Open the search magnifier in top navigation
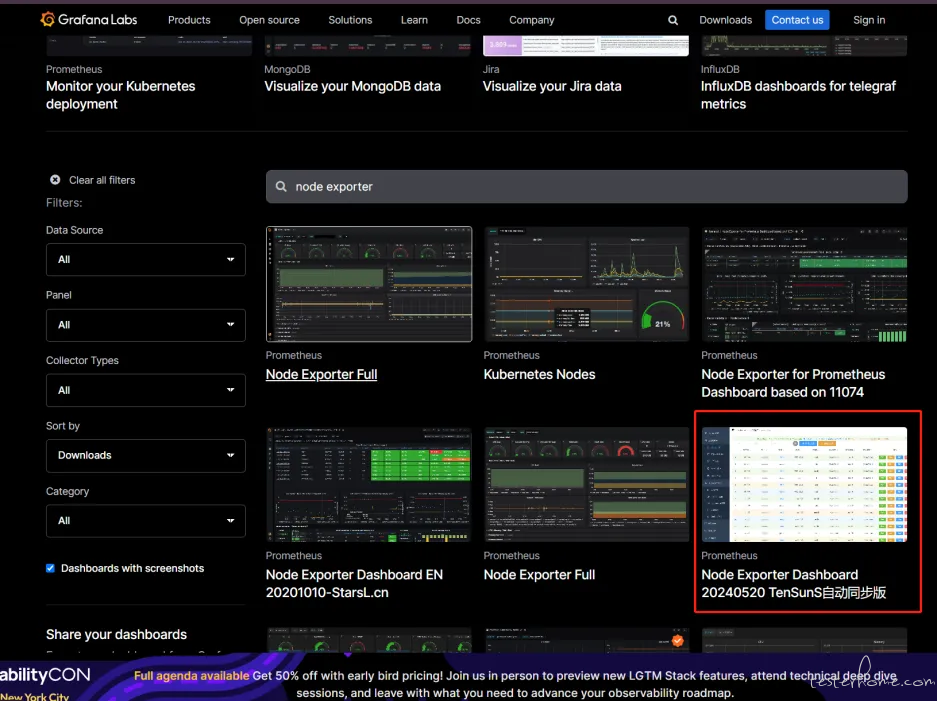This screenshot has width=937, height=701. point(673,20)
